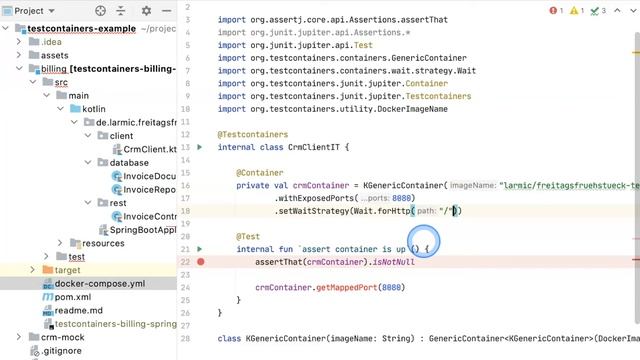Click the Collapse All icon in Project panel
Screen dimensions: 640x360
[x=121, y=11]
